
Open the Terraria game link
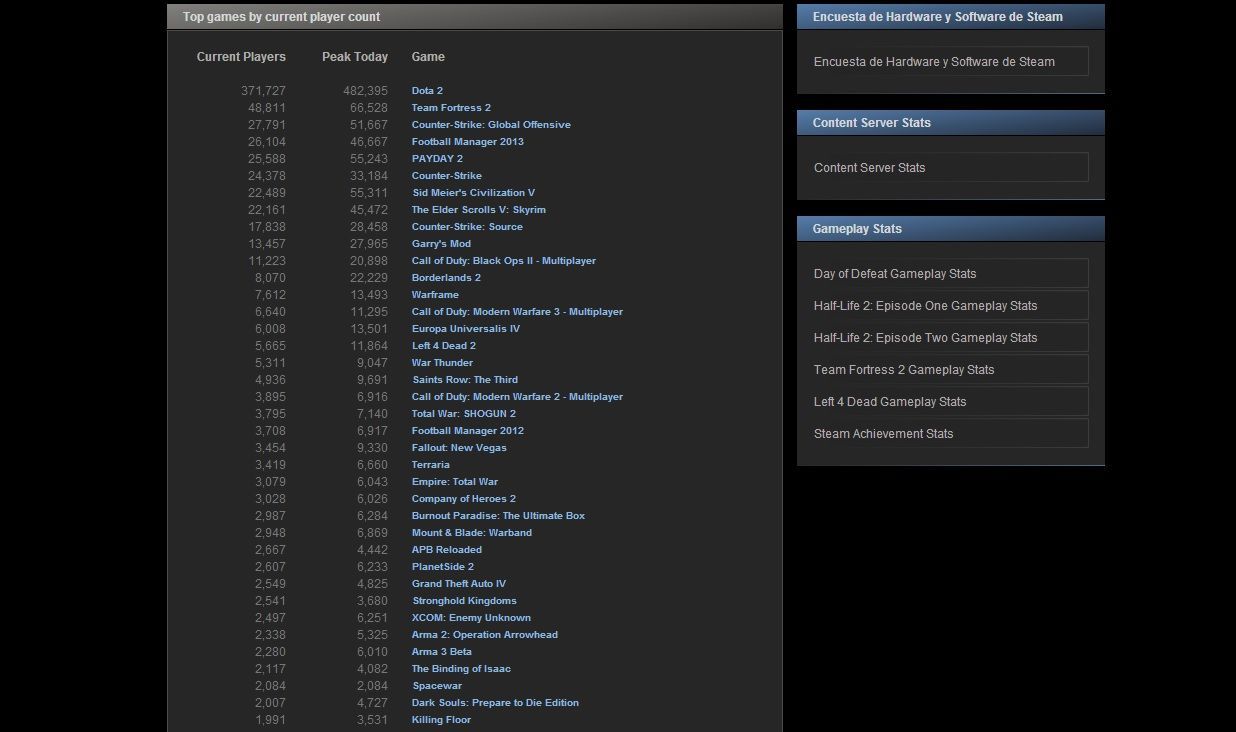430,465
